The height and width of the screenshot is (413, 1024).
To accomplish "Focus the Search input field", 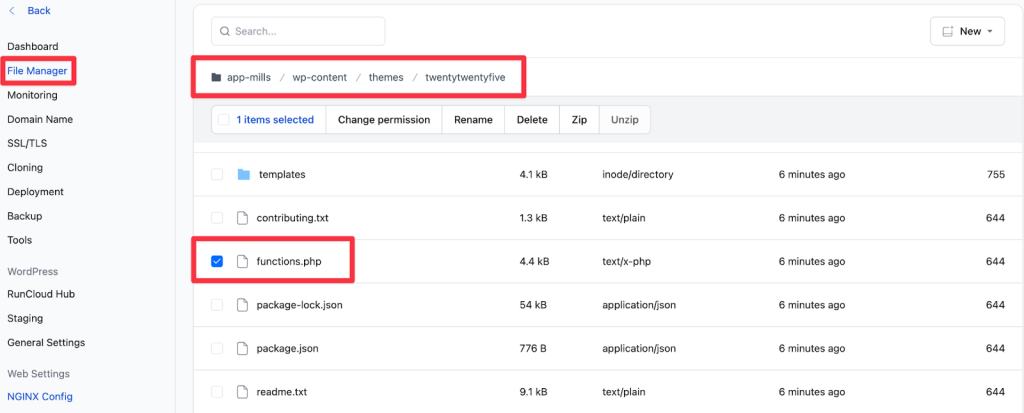I will (305, 31).
